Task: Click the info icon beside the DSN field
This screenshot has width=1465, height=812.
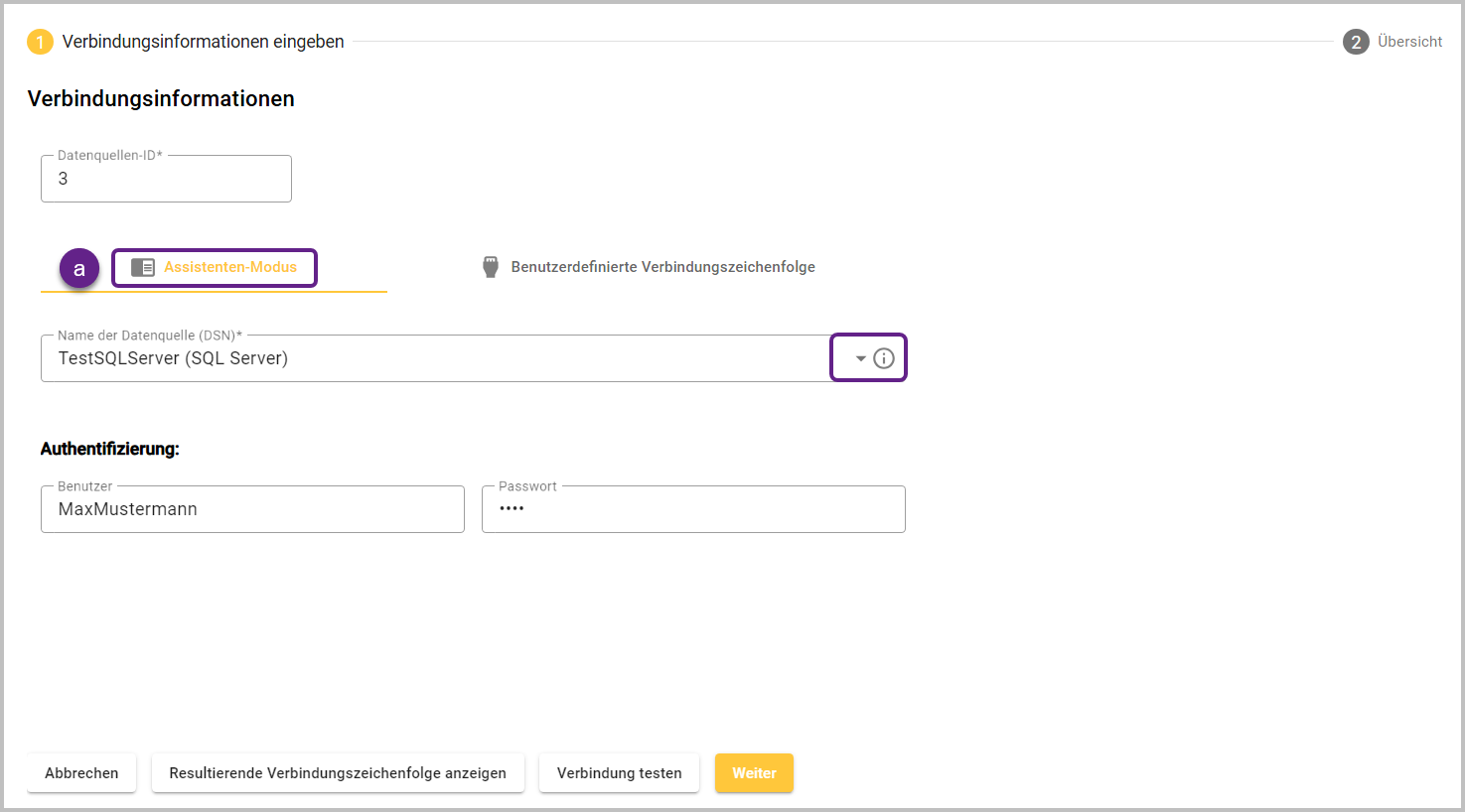Action: click(883, 358)
